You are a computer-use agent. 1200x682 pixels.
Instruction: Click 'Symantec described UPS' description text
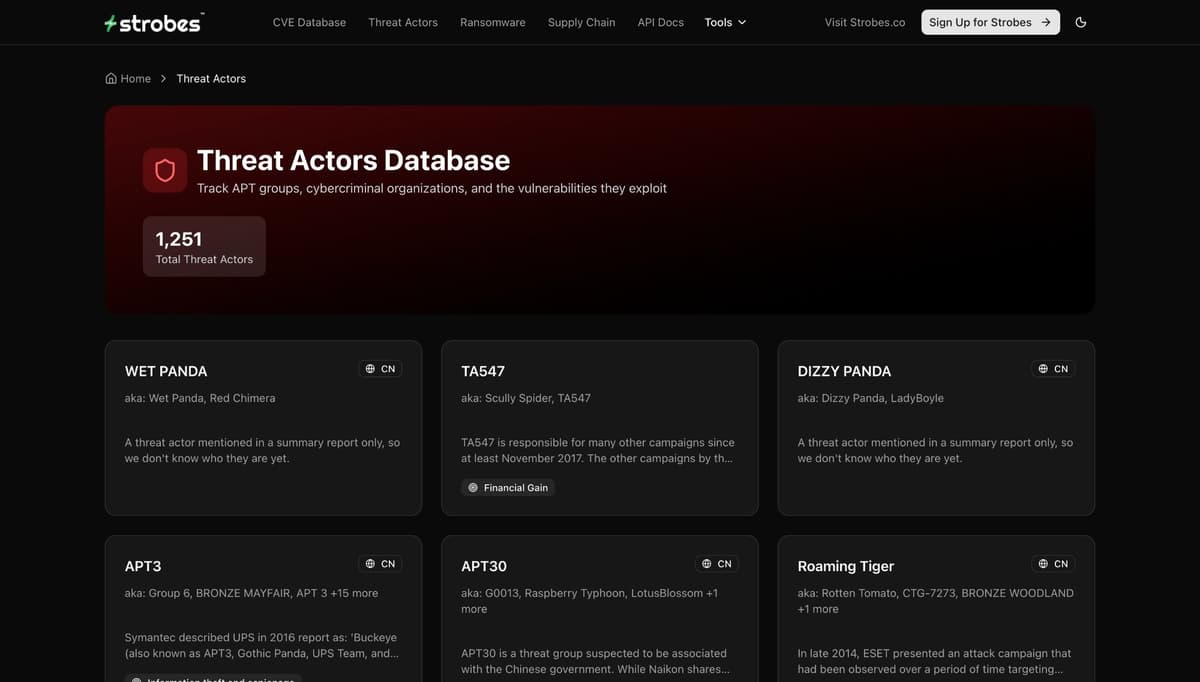coord(262,645)
